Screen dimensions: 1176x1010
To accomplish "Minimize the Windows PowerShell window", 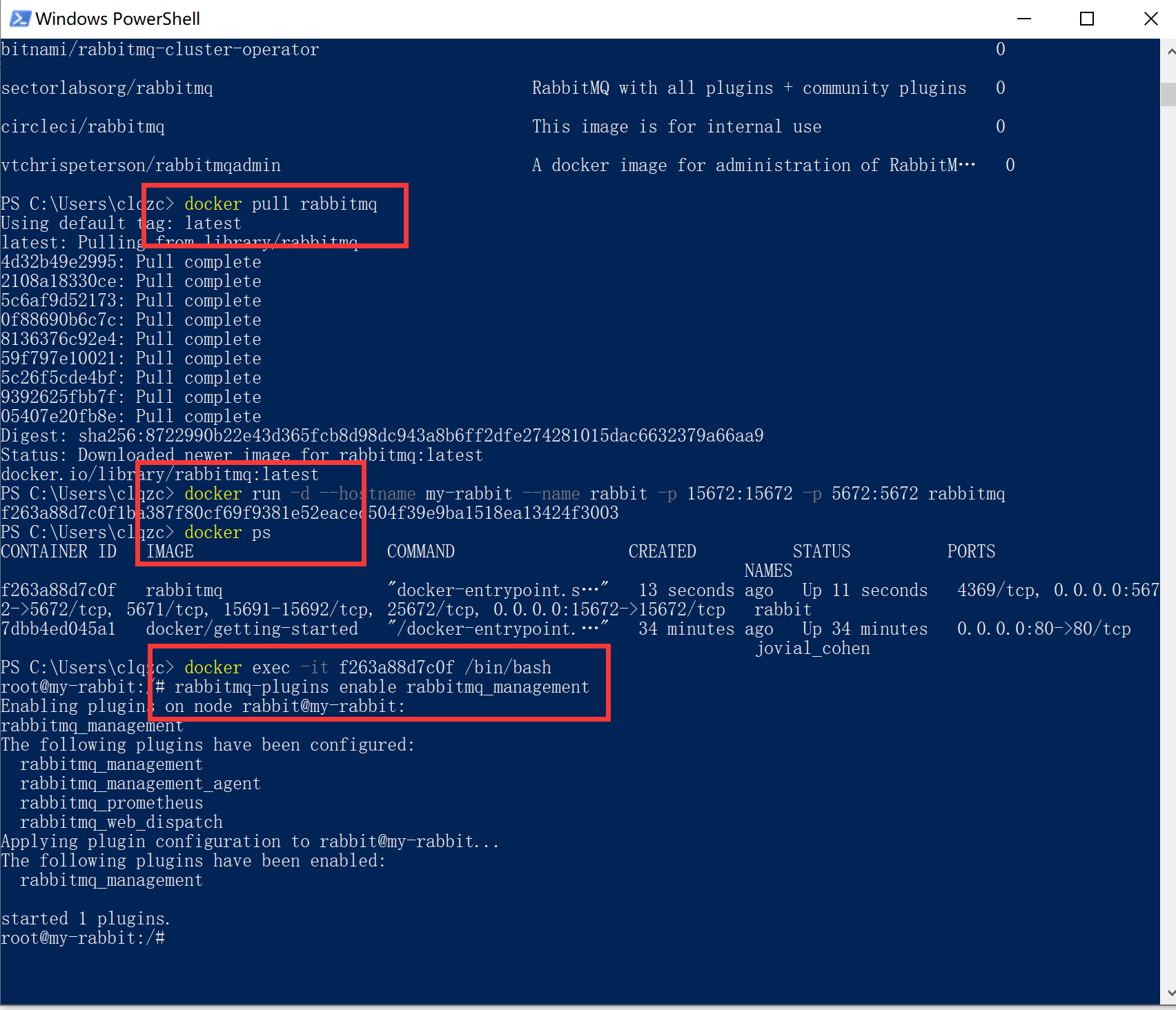I will tap(1024, 19).
